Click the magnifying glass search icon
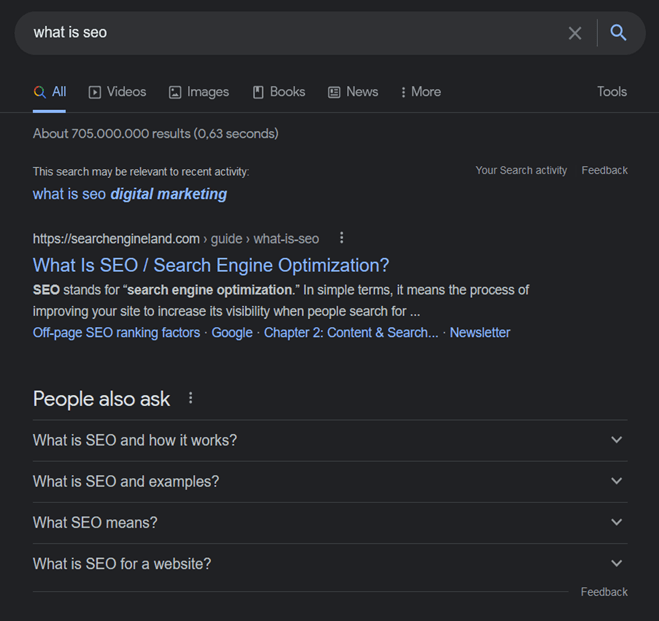The height and width of the screenshot is (621, 659). tap(618, 32)
